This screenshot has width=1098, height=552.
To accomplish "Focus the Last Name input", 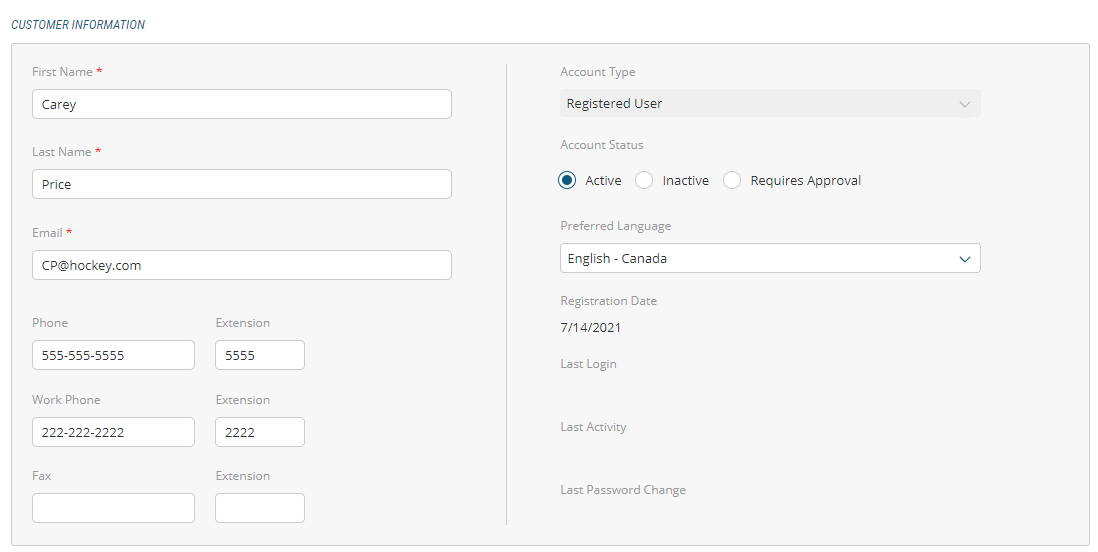I will click(x=241, y=184).
